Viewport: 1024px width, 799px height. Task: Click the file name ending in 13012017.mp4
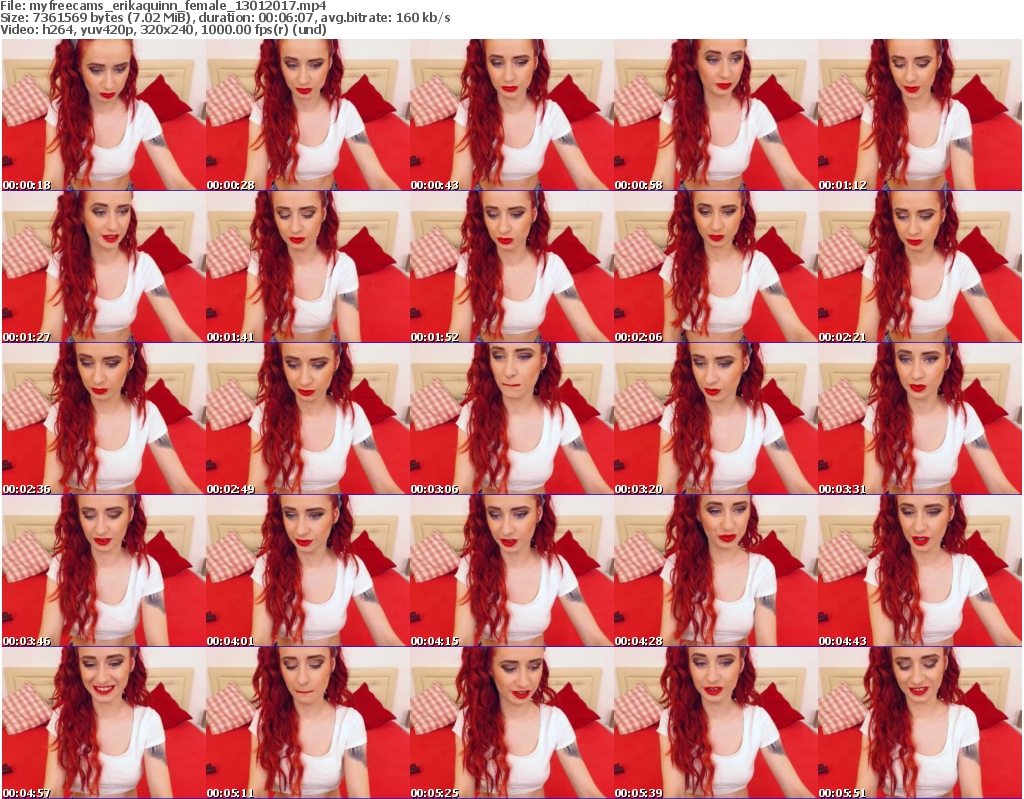178,6
